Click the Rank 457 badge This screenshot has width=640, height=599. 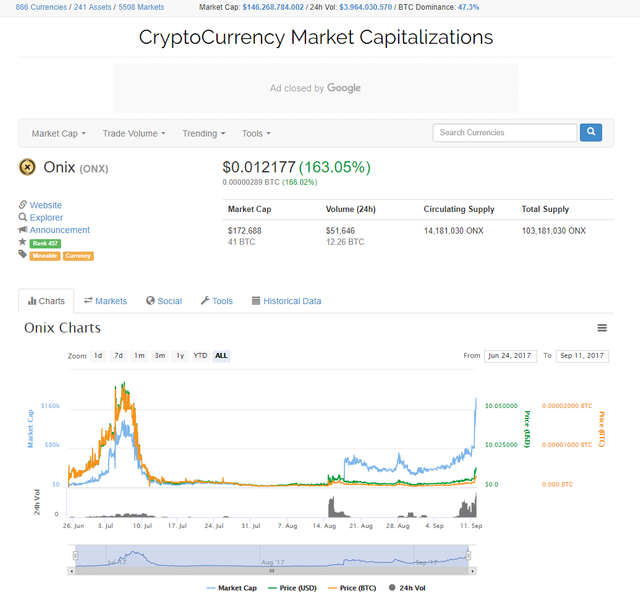pyautogui.click(x=45, y=243)
